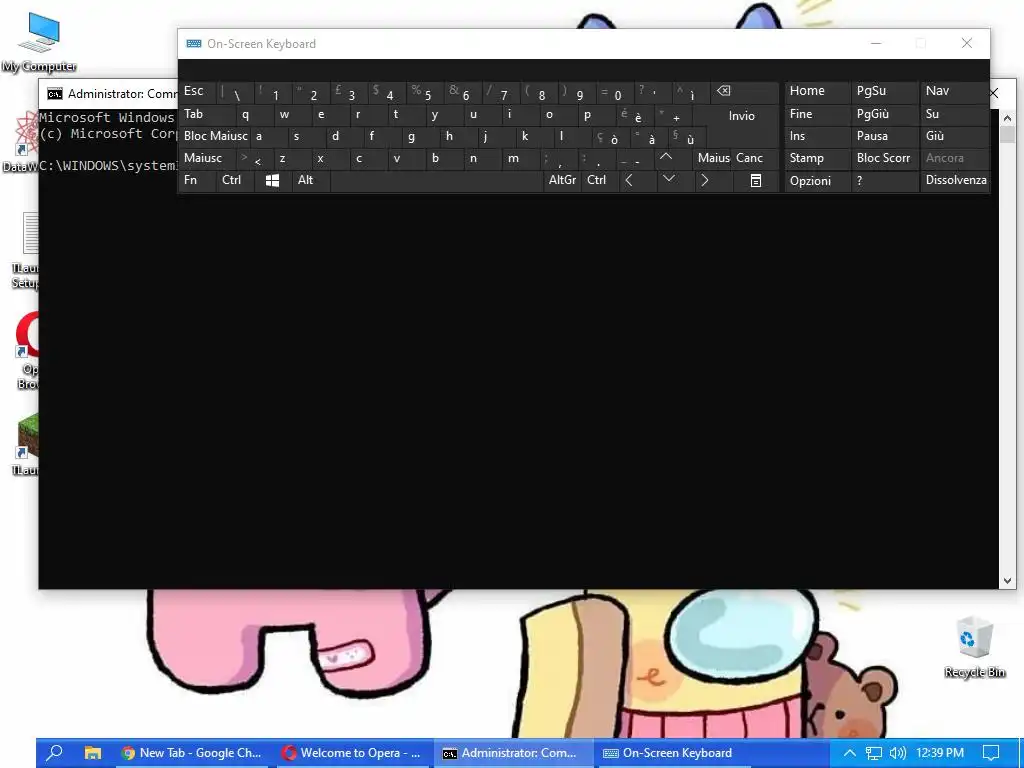Click Command Prompt scrollbar up arrow

coord(1006,118)
